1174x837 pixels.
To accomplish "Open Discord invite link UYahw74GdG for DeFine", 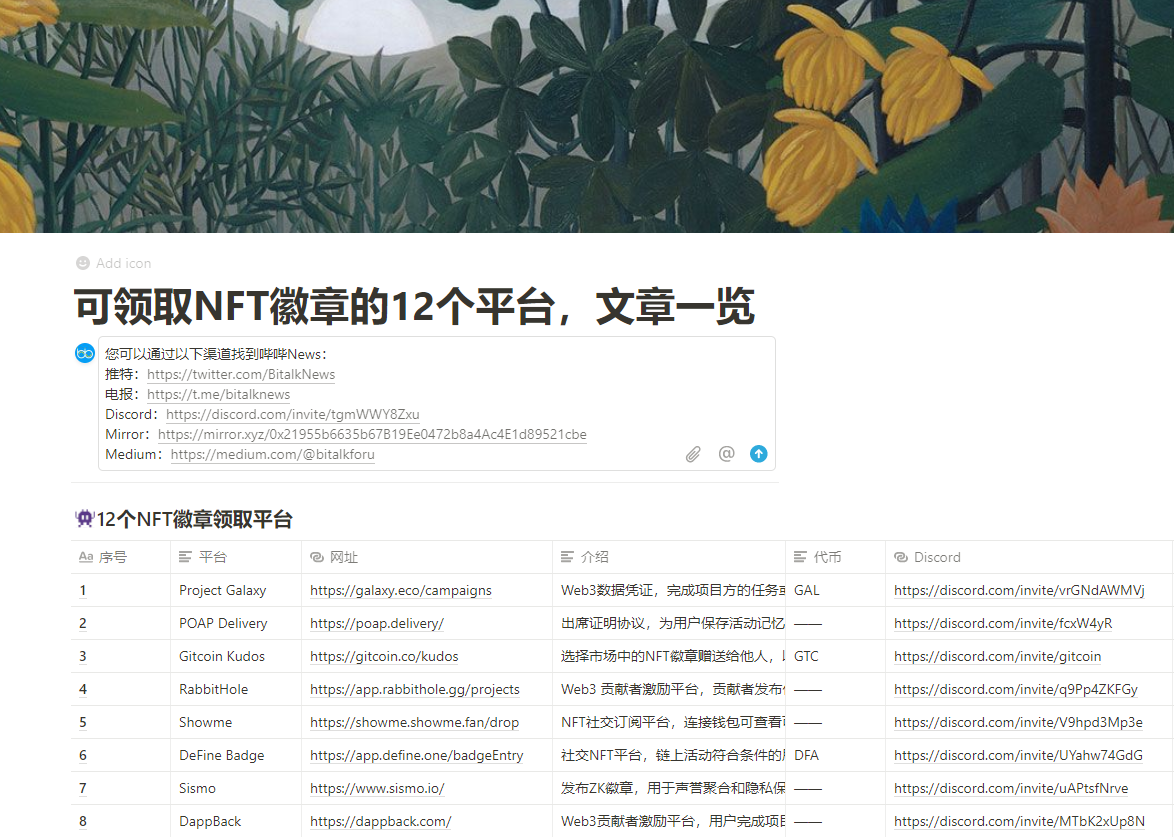I will click(1018, 755).
